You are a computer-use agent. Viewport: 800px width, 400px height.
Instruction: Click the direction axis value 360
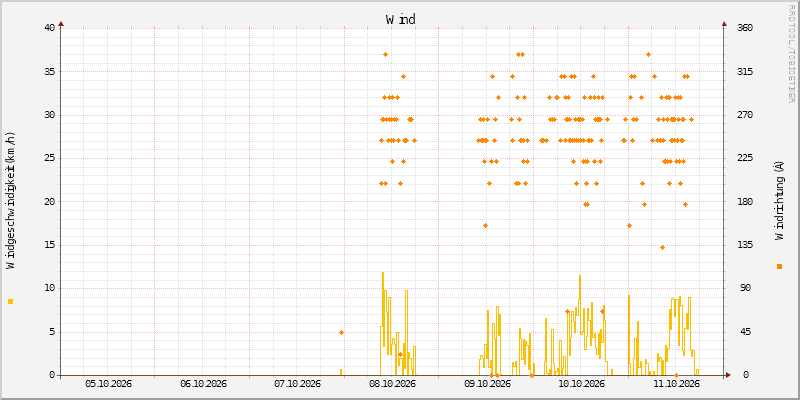point(746,28)
